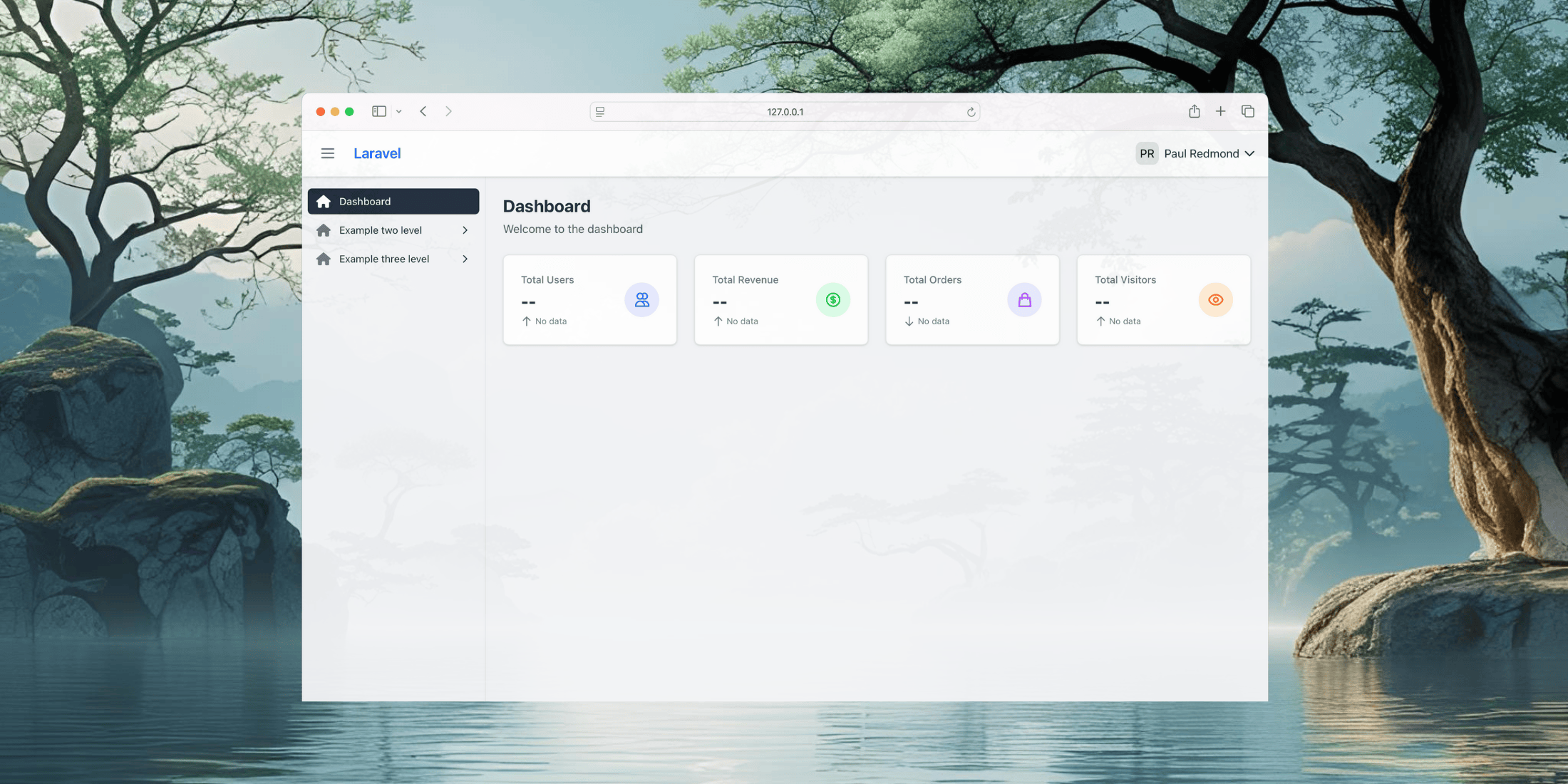Expand the Example three level menu

point(465,259)
